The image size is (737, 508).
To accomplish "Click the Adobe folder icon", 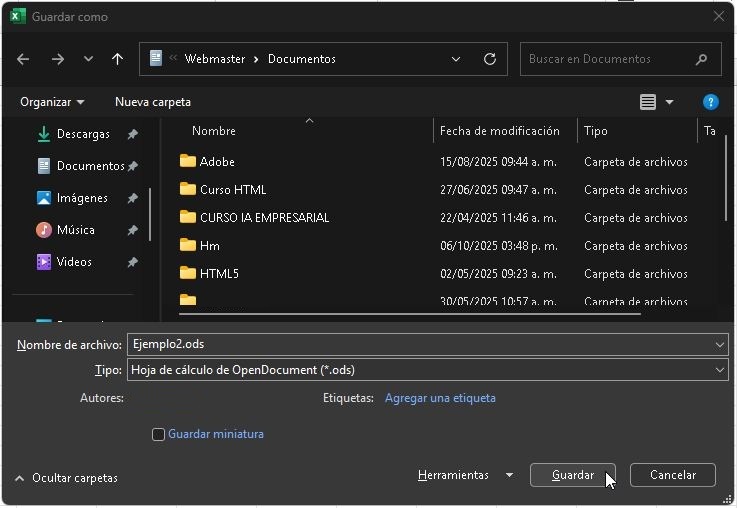I will [x=188, y=161].
